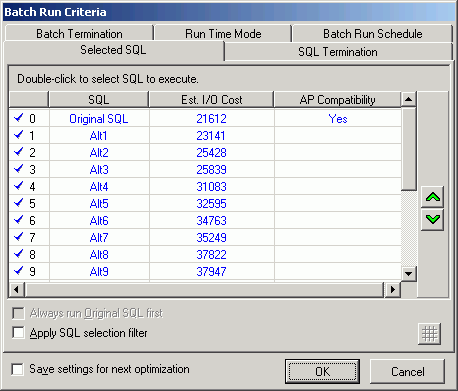Click the blue checkmark on Alt4 row
Viewport: 458px width, 391px height.
coord(19,186)
